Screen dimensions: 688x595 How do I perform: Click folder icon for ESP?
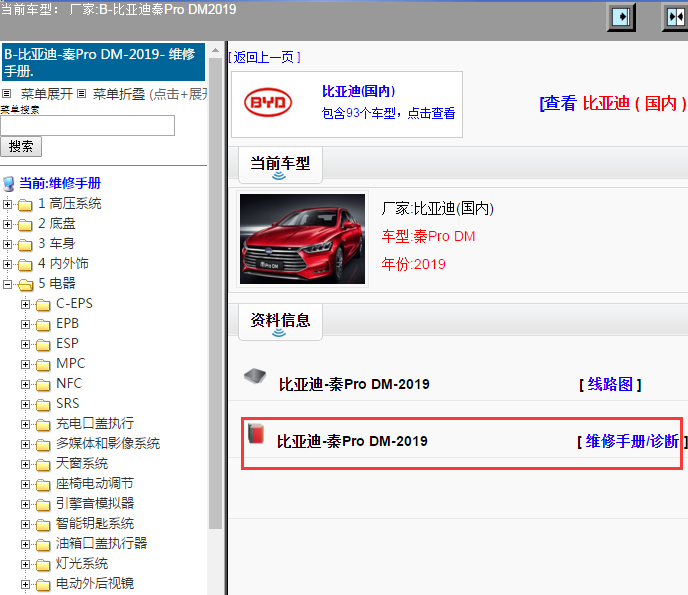click(x=43, y=345)
